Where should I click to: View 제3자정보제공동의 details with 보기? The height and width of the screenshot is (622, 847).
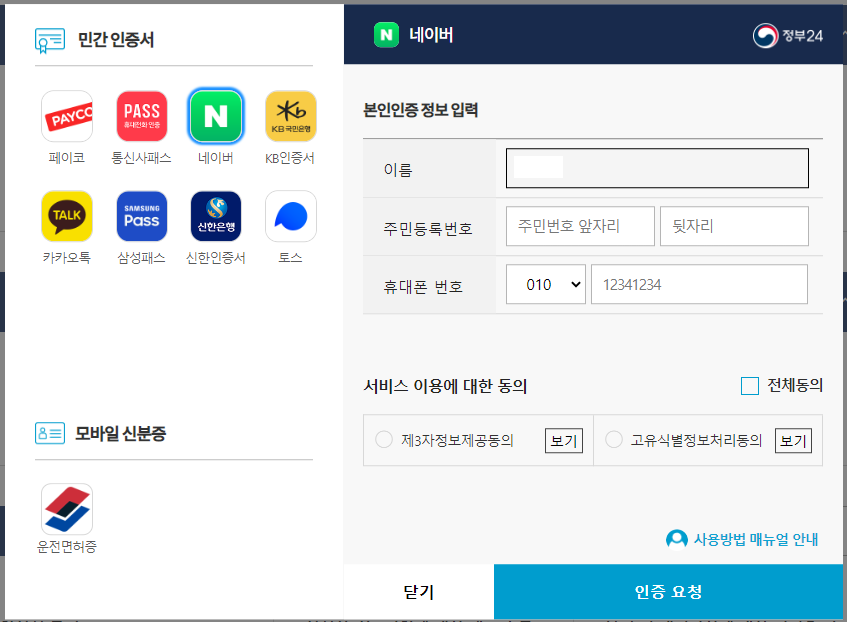[564, 440]
